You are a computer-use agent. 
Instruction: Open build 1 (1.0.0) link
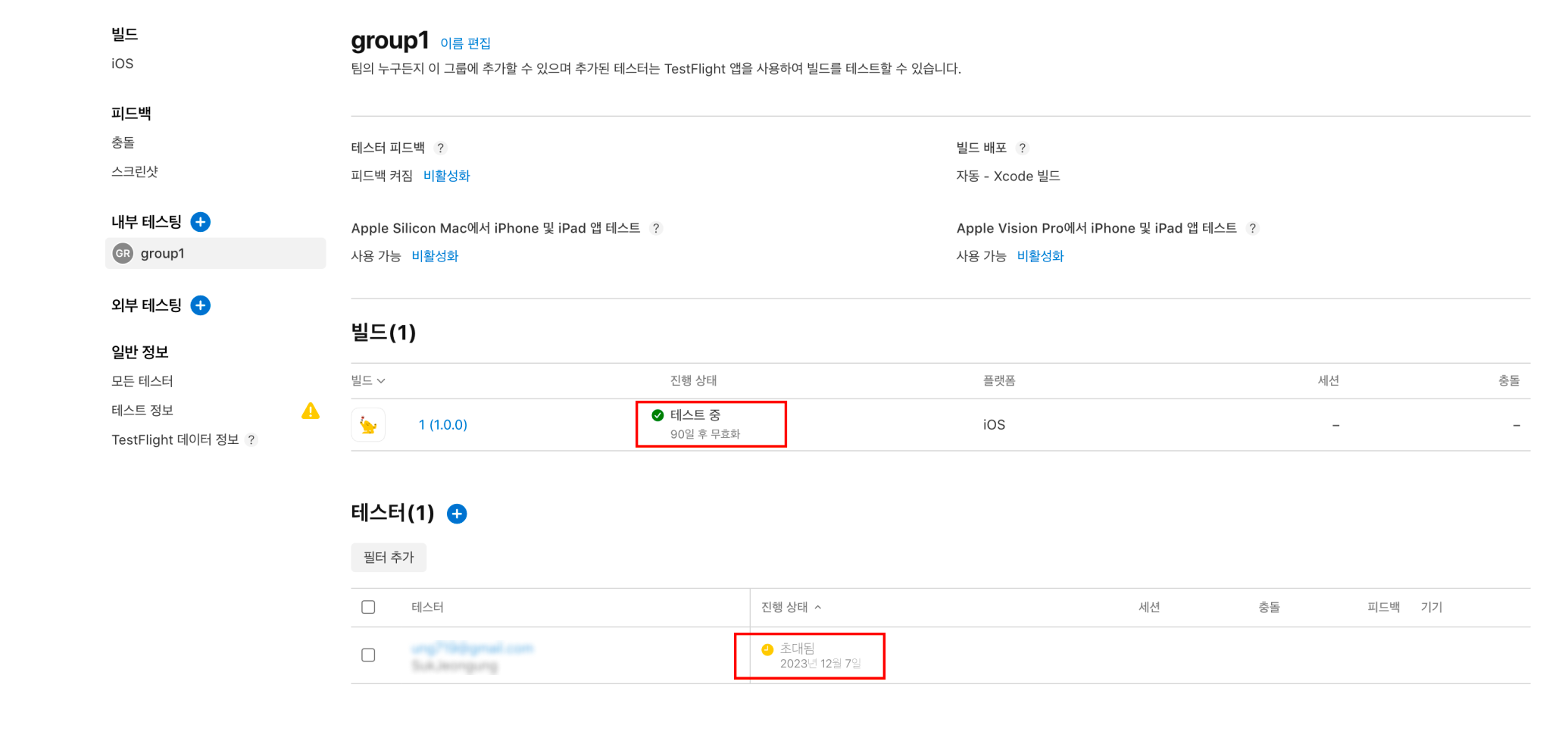pos(443,425)
